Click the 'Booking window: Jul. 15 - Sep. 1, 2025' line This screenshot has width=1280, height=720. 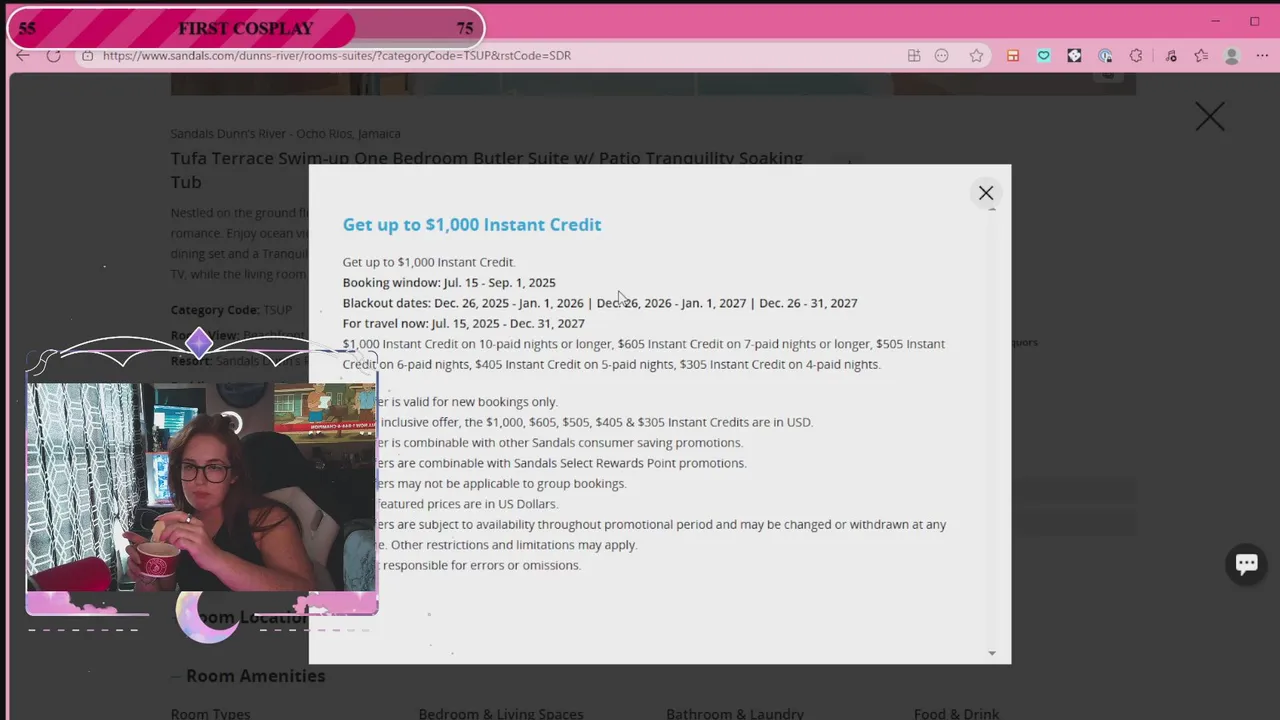click(449, 283)
